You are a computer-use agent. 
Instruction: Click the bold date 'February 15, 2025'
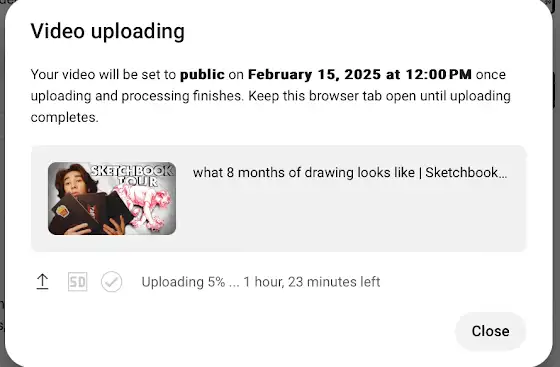pos(315,74)
